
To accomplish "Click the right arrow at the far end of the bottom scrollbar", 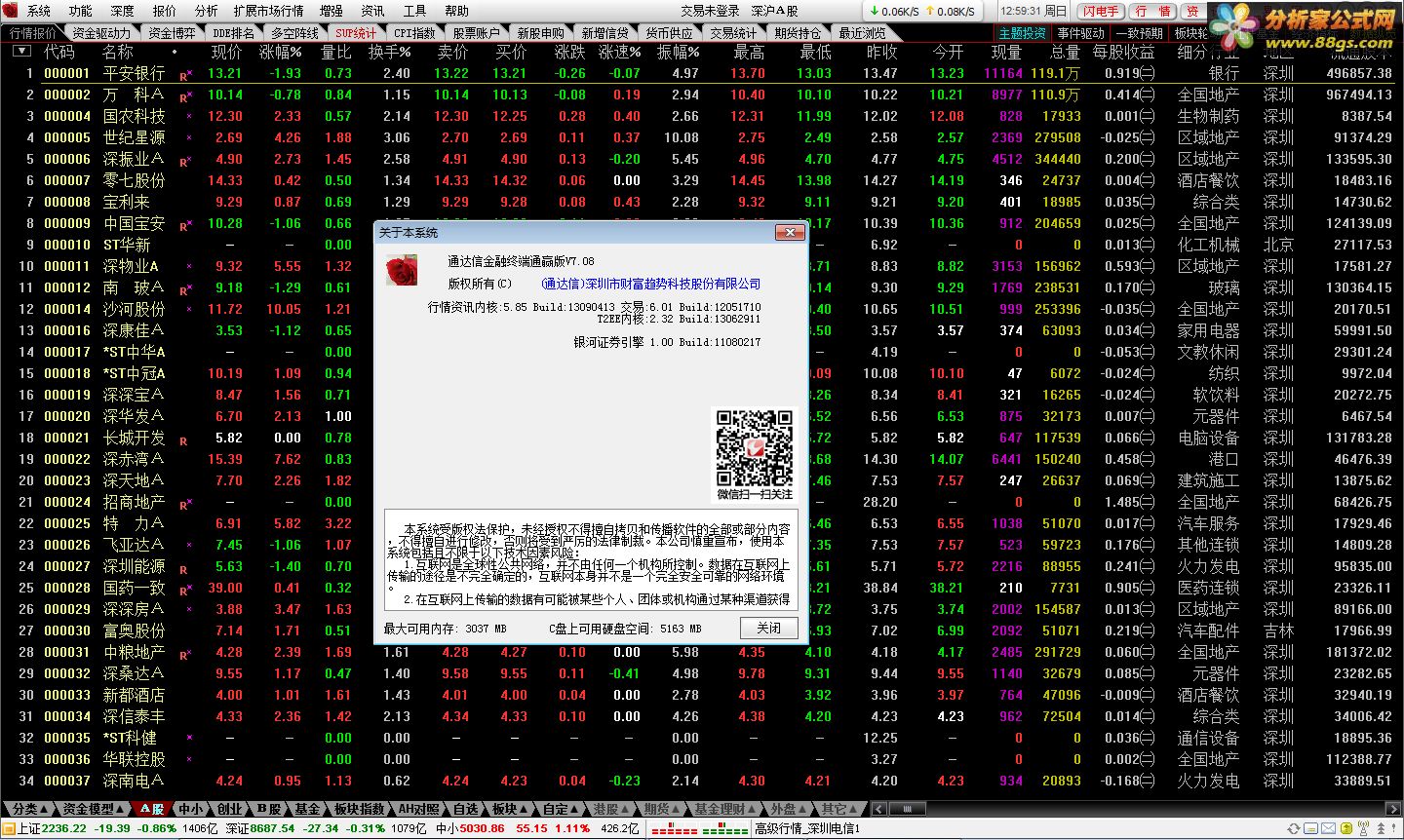I will click(x=1393, y=808).
